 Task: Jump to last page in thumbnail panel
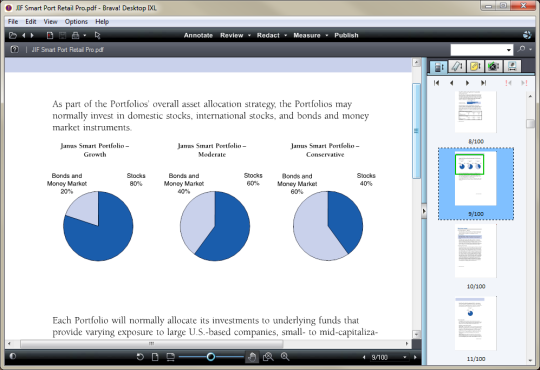(484, 83)
